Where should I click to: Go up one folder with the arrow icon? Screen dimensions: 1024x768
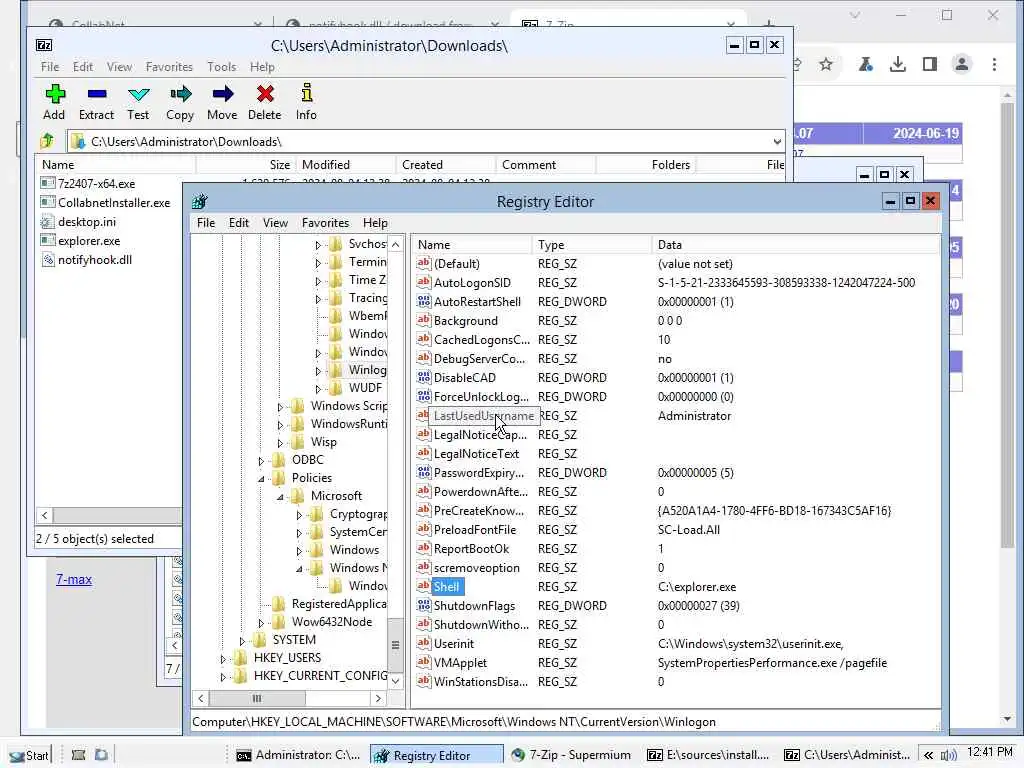coord(47,141)
